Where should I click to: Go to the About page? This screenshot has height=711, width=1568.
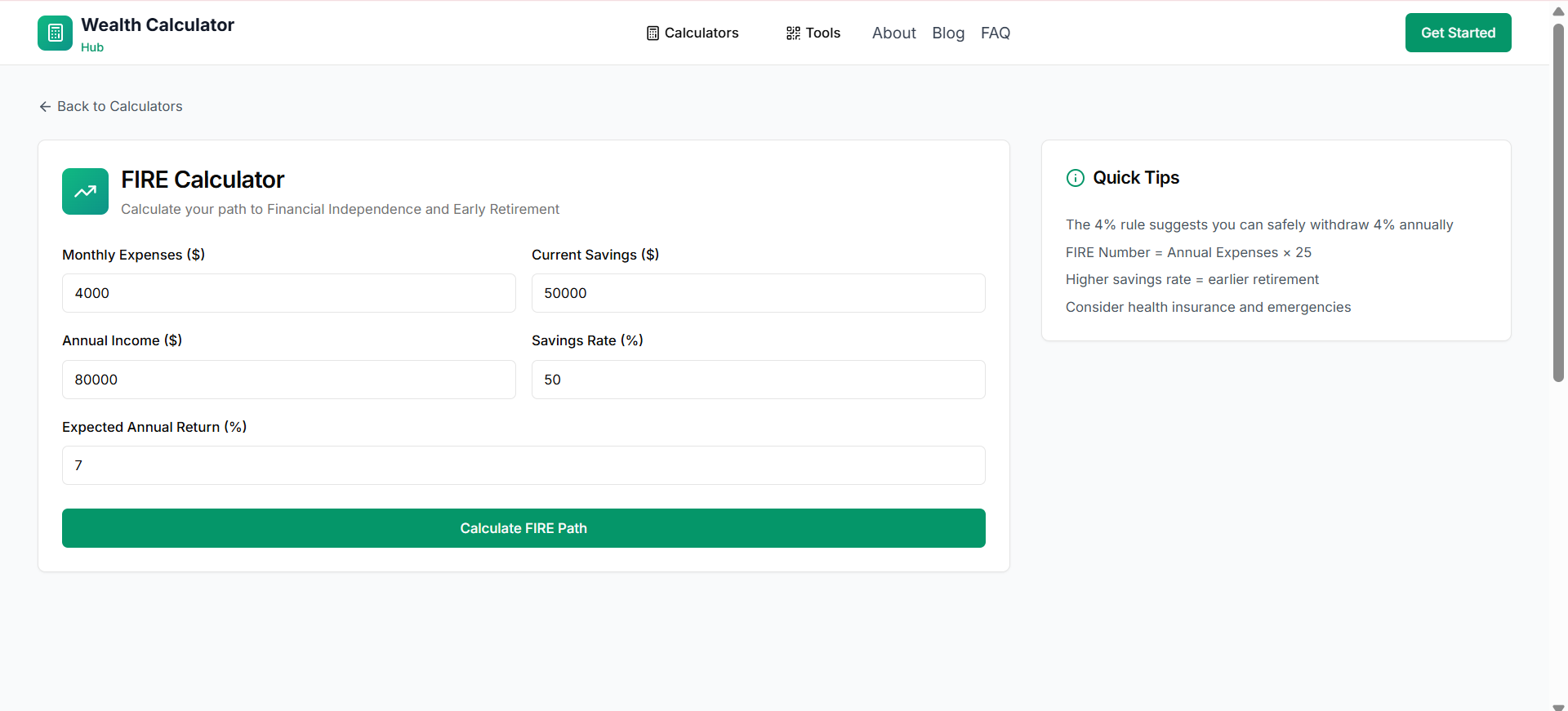pos(893,33)
